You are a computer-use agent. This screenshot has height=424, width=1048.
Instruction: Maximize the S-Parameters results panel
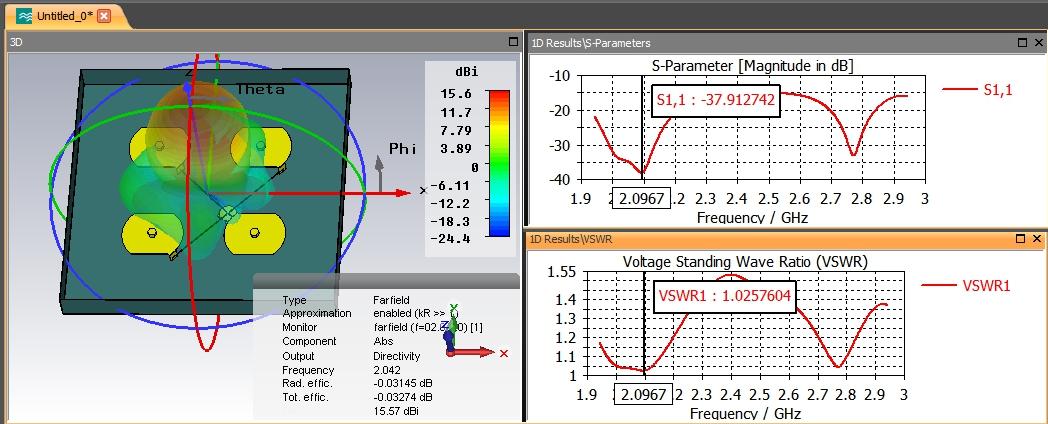[1023, 42]
